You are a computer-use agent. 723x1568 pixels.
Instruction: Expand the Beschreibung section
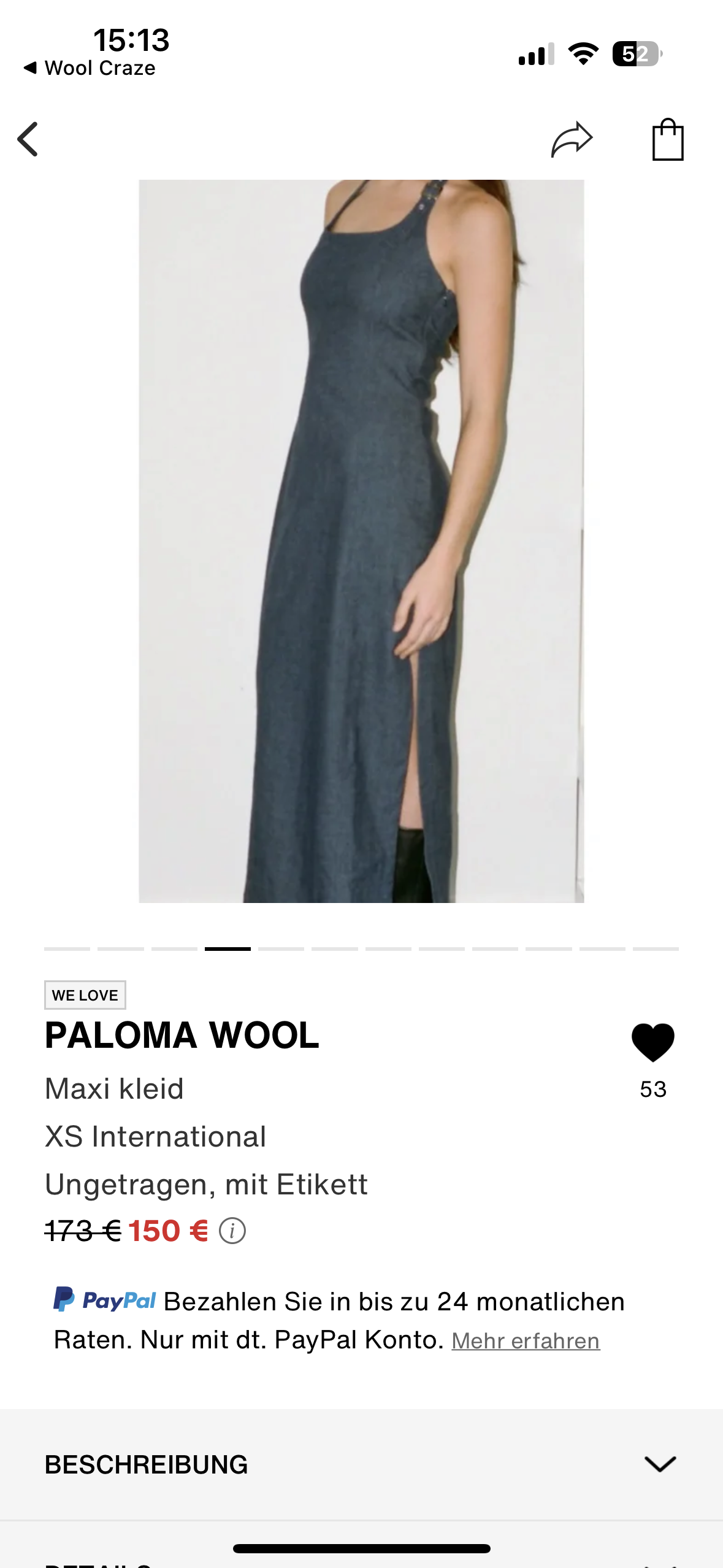(361, 1464)
